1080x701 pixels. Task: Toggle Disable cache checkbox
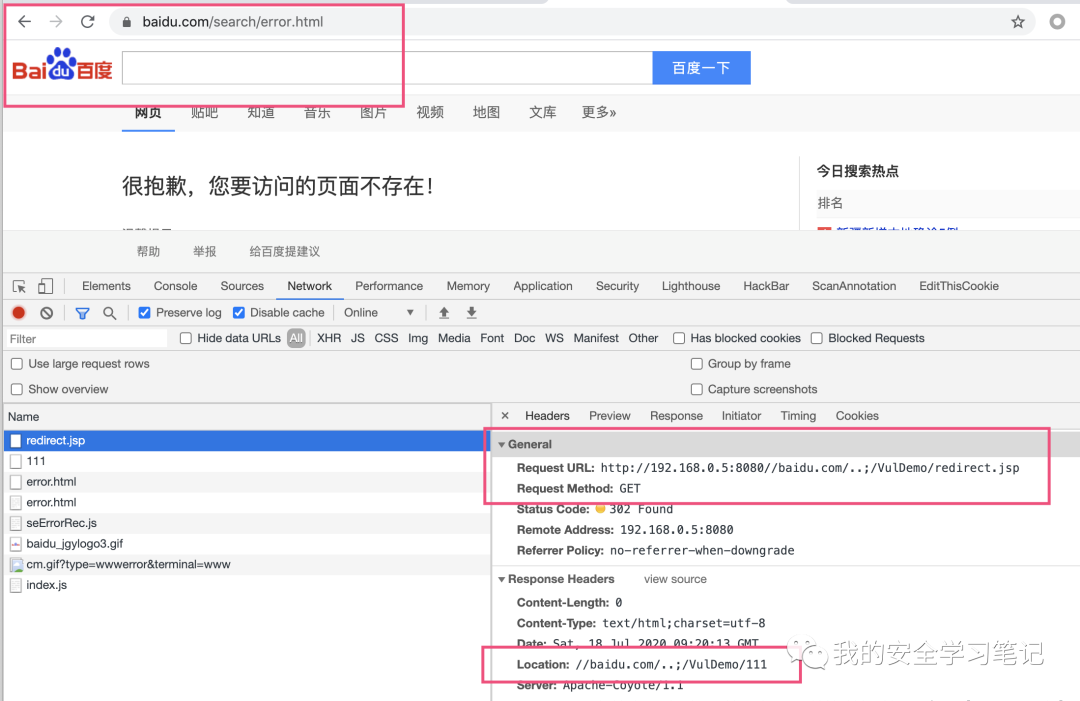coord(238,313)
